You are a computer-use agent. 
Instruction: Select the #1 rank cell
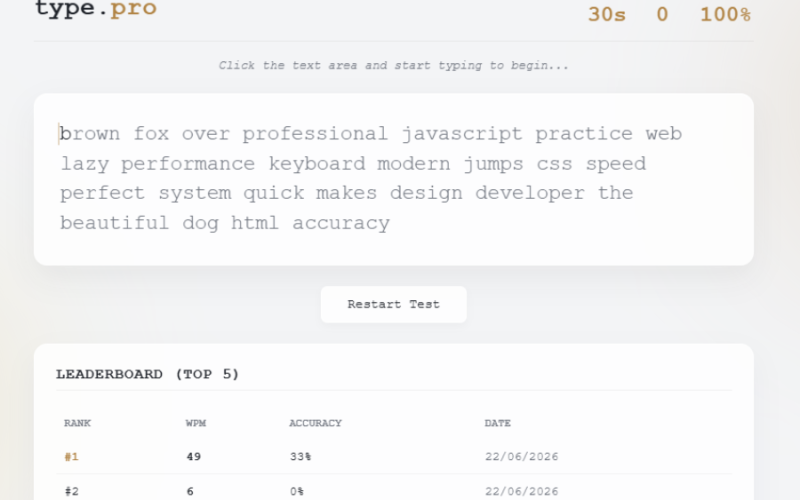click(71, 457)
